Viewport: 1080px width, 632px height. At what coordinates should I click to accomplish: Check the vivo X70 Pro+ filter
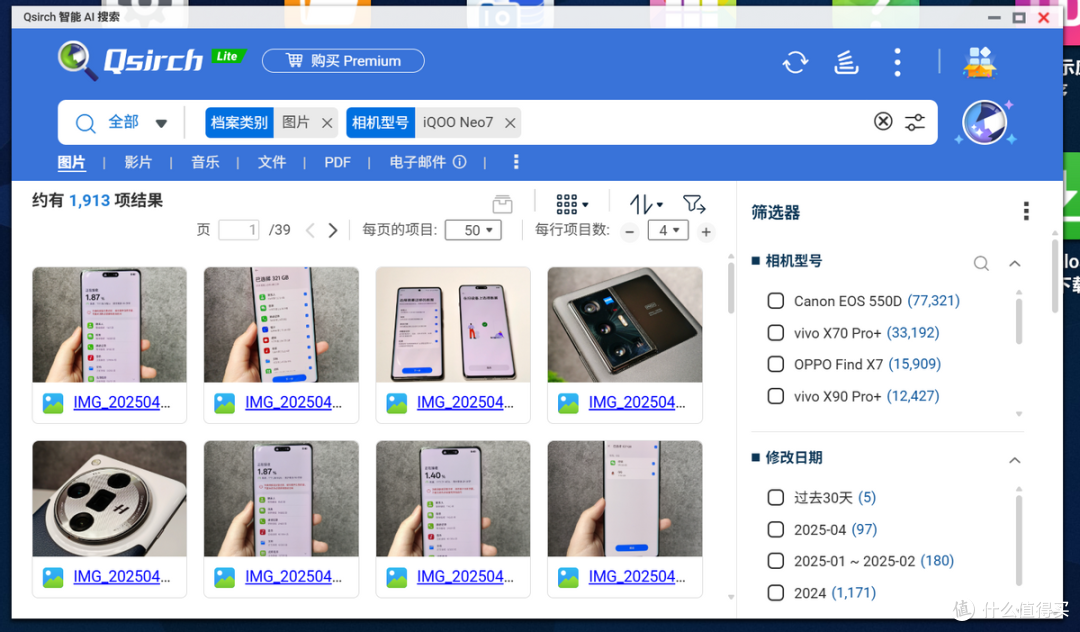click(776, 333)
